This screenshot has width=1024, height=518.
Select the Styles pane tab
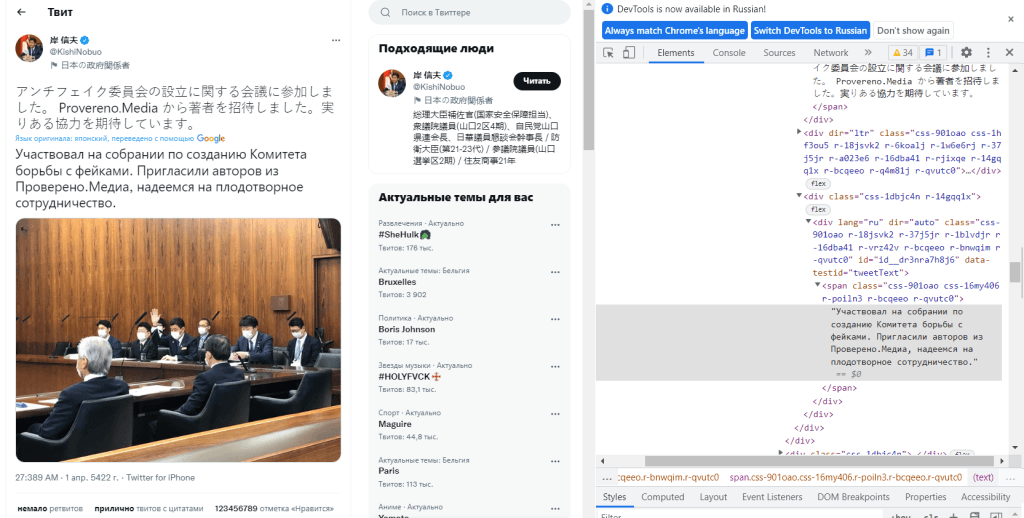point(614,497)
